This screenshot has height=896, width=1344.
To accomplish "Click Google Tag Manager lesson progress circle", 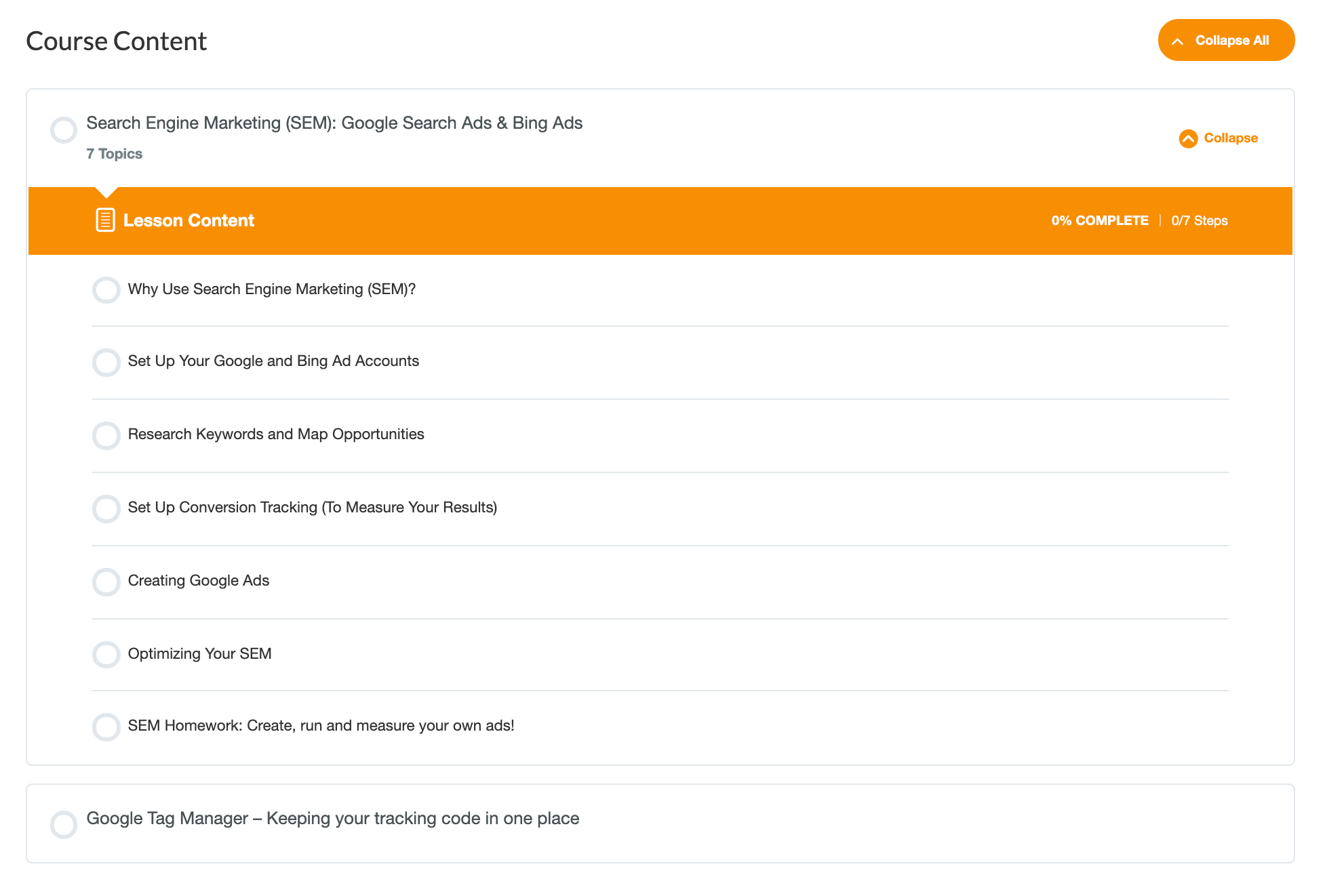I will [x=64, y=825].
